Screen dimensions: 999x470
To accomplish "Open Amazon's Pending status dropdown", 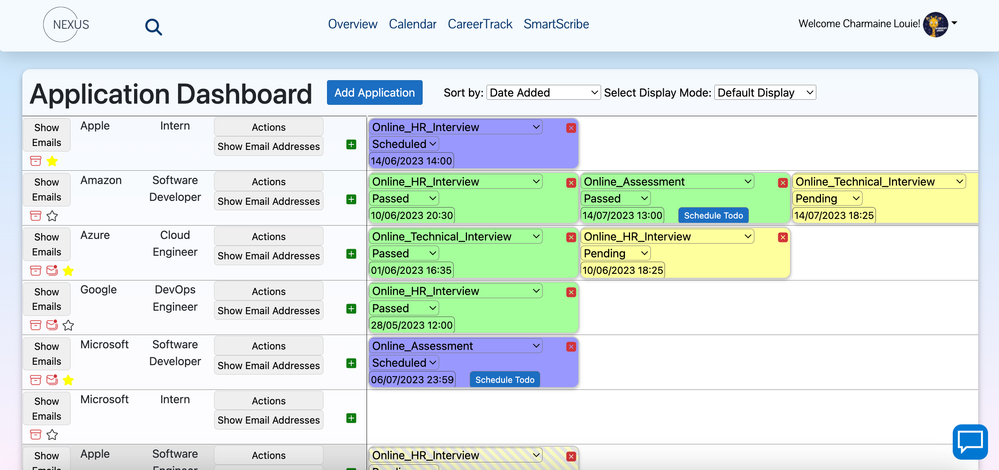I will (x=828, y=198).
